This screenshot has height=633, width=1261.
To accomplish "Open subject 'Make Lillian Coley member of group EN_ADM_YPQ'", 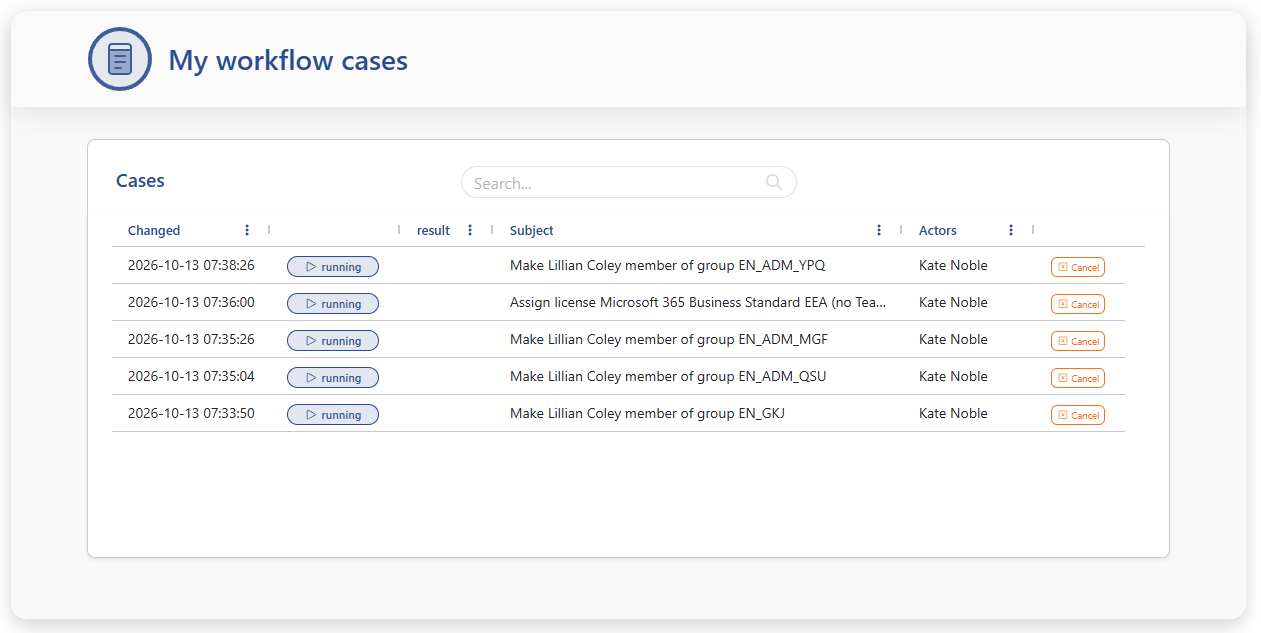I will pyautogui.click(x=668, y=265).
